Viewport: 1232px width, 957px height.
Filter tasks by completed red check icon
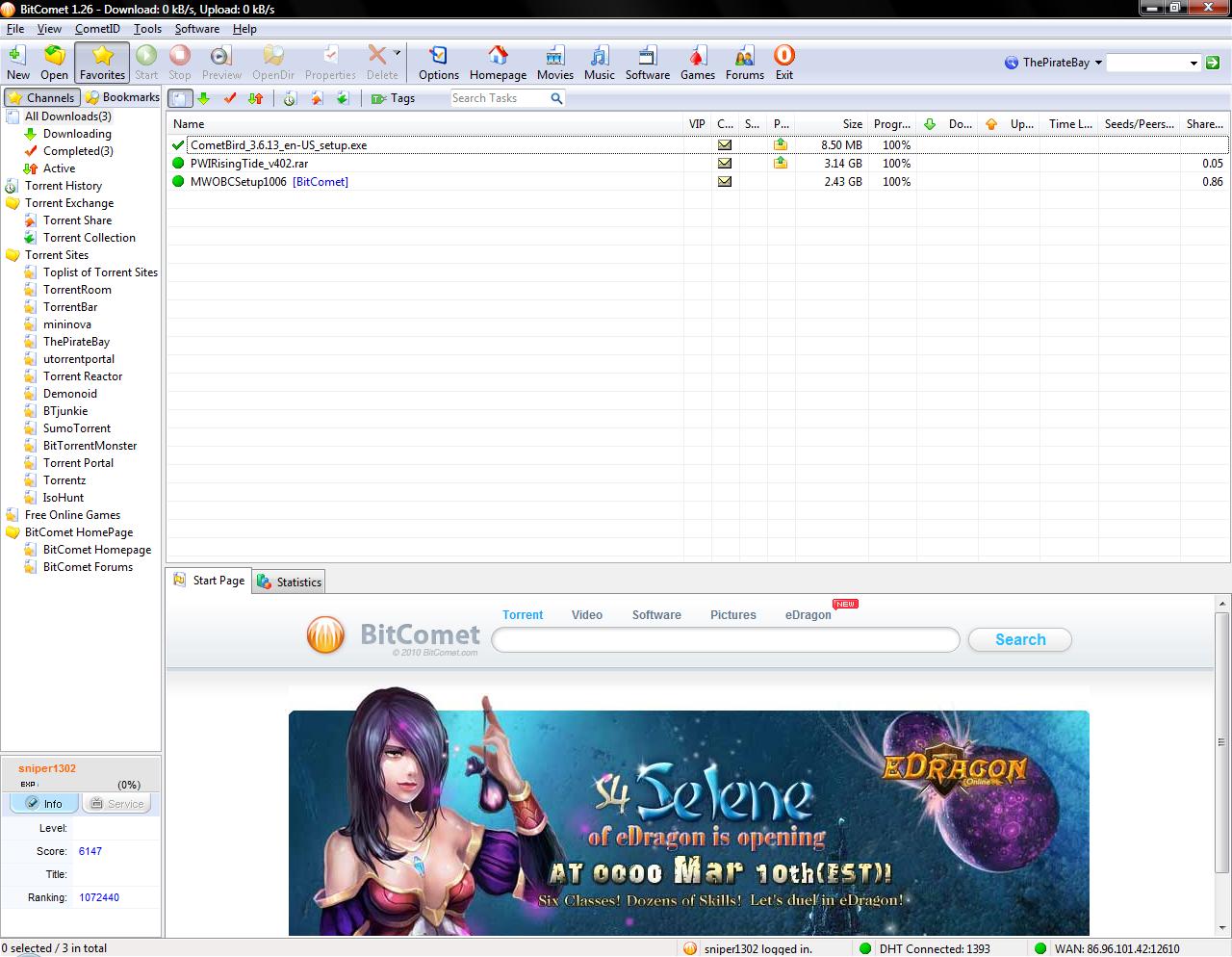point(229,98)
